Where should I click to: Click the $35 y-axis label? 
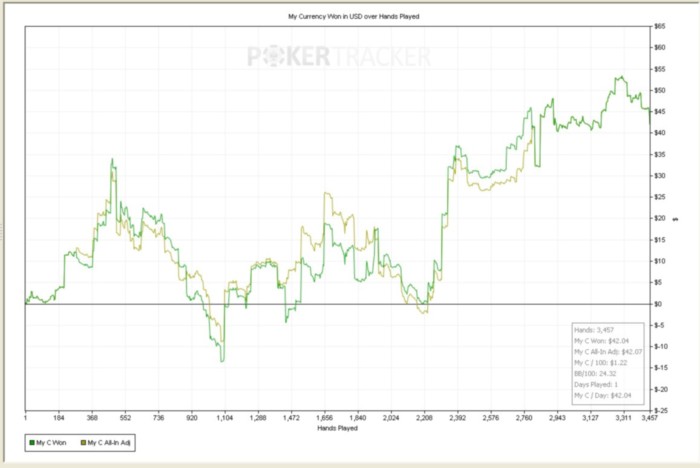coord(659,155)
